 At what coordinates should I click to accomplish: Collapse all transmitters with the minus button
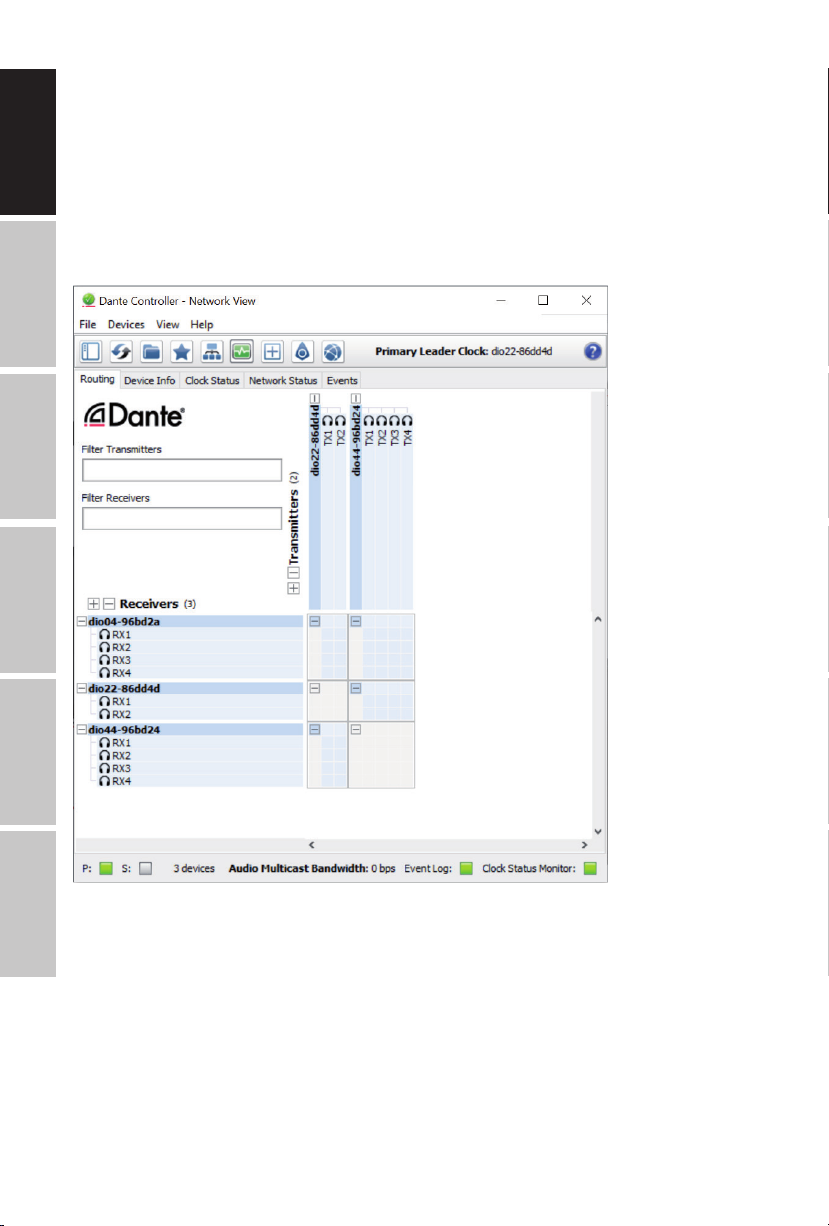click(293, 573)
